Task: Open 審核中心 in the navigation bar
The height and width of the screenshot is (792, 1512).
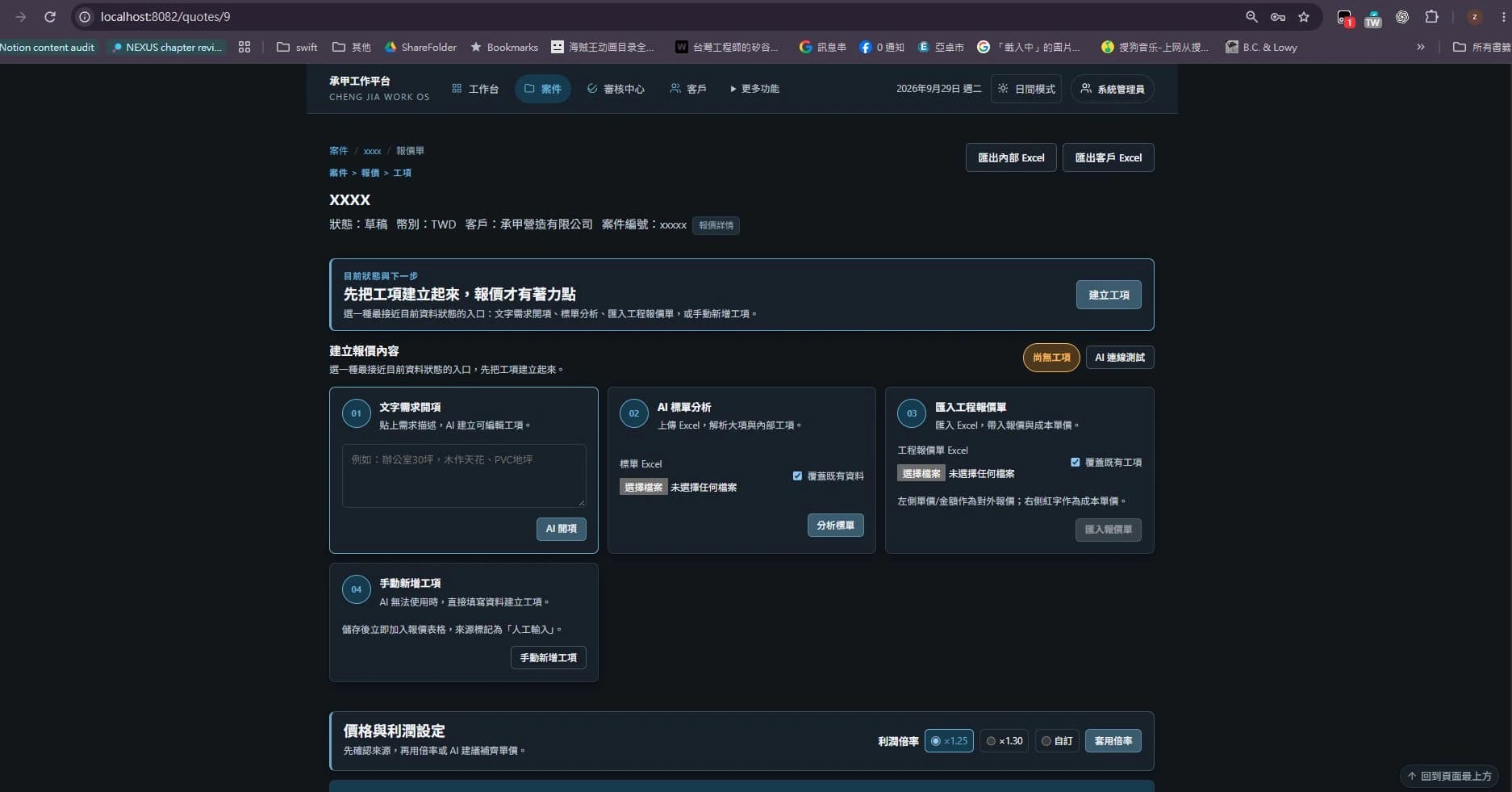Action: pos(616,89)
